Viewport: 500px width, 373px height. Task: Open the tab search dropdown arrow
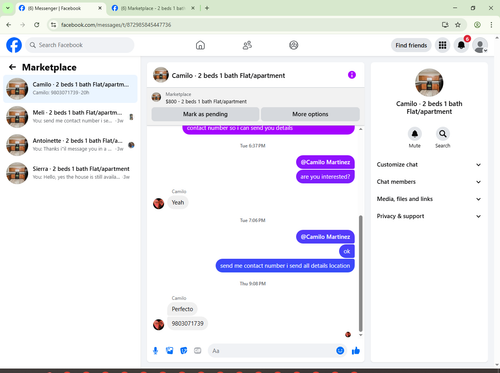click(x=8, y=8)
